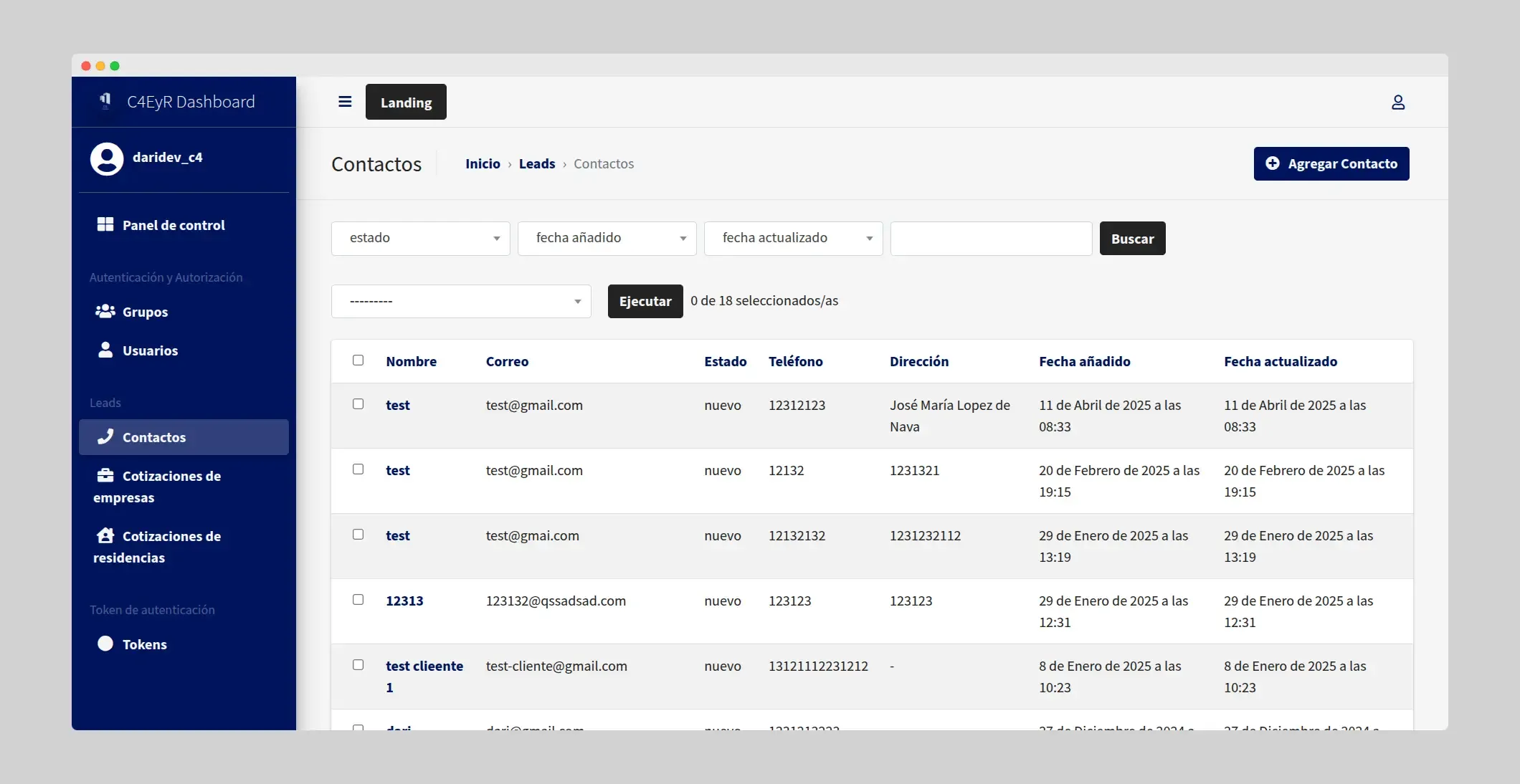Click the Agregar Contacto button

pos(1331,163)
